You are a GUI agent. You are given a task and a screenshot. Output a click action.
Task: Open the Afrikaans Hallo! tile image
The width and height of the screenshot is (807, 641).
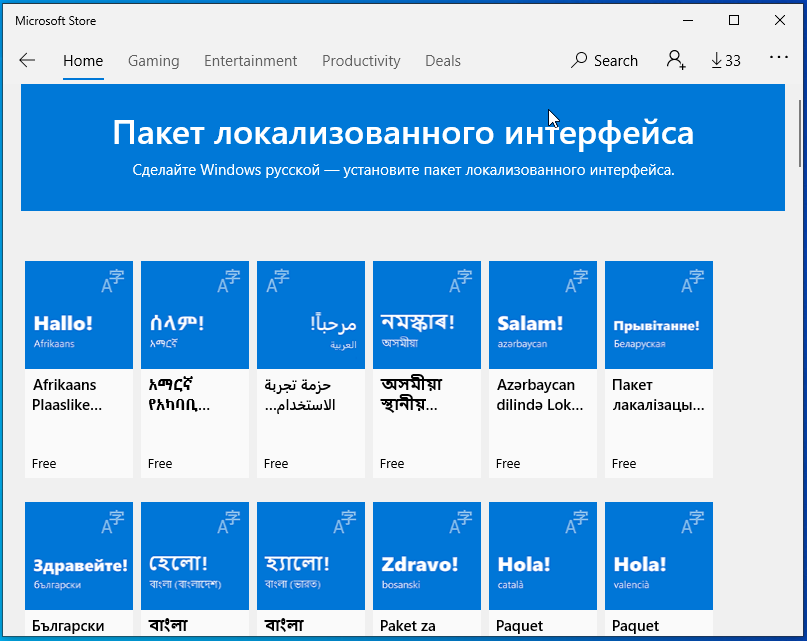point(79,315)
